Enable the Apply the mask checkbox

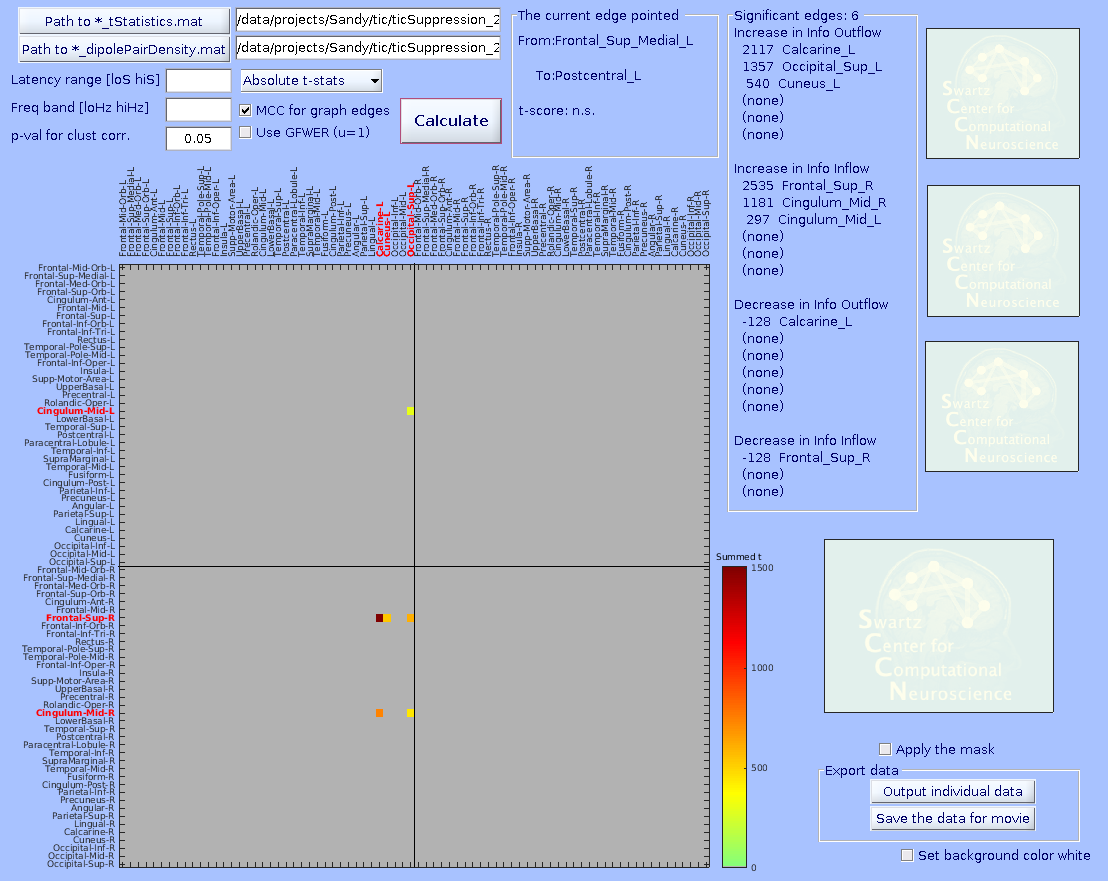[885, 749]
